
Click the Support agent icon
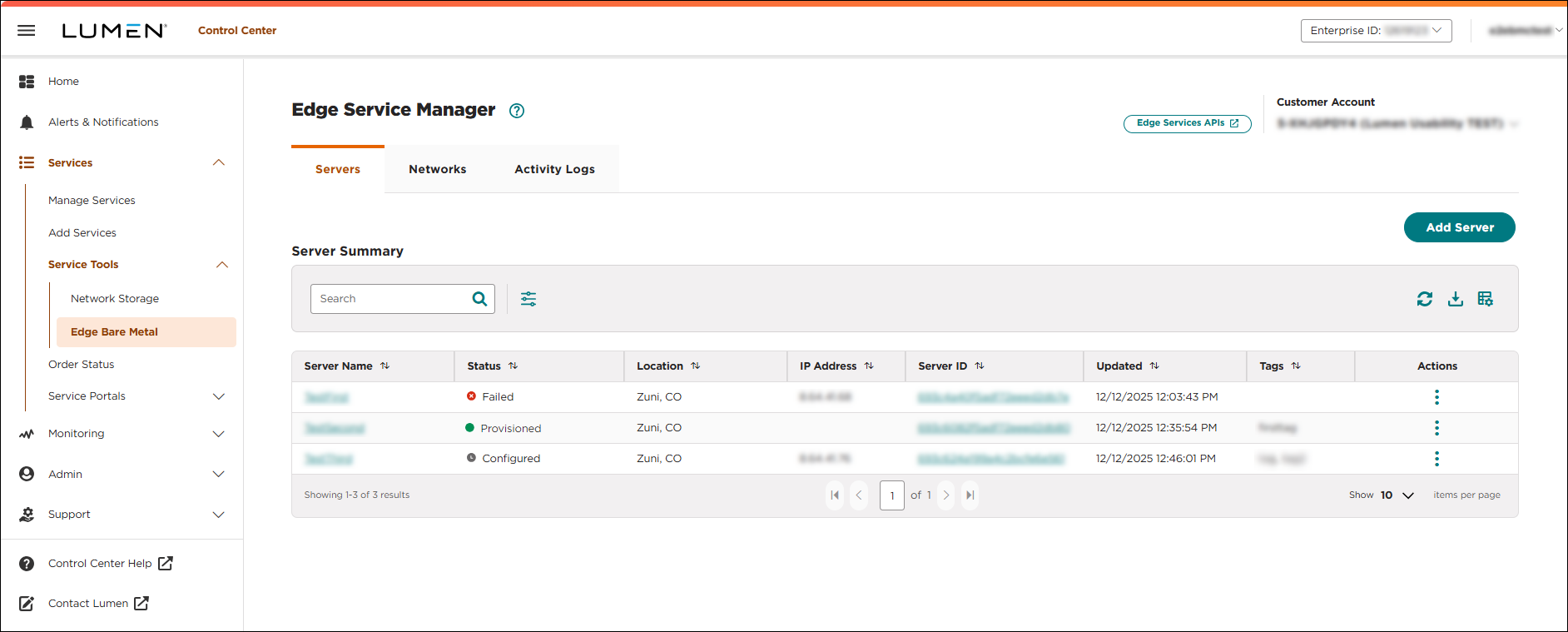coord(27,515)
